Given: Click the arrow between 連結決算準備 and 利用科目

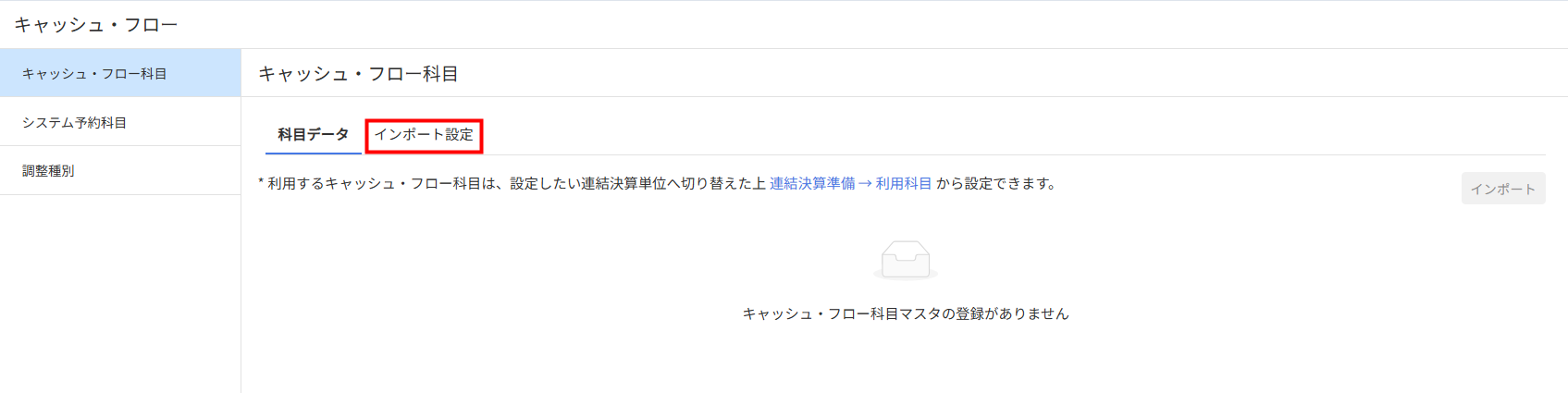Looking at the screenshot, I should [x=865, y=183].
